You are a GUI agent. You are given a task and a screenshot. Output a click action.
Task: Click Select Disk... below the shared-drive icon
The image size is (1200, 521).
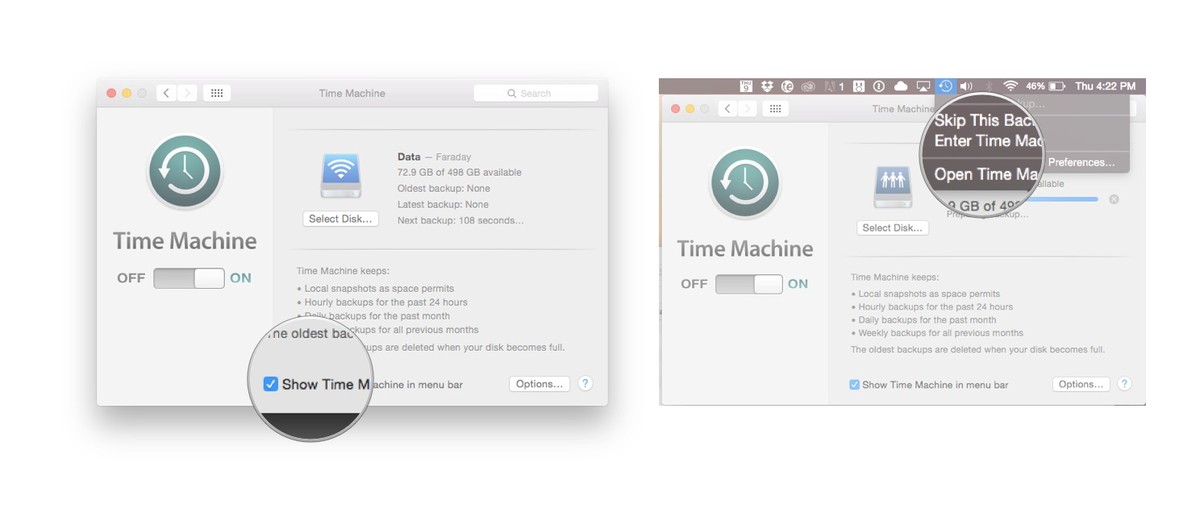point(893,228)
